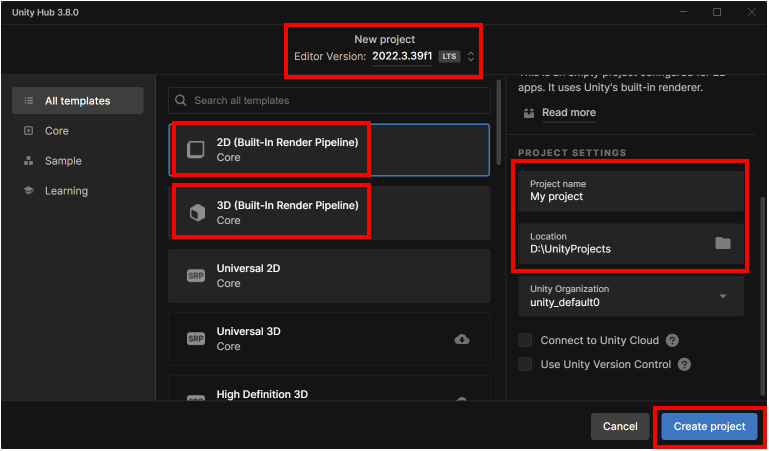
Task: Click the template list scrollbar
Action: coord(498,123)
